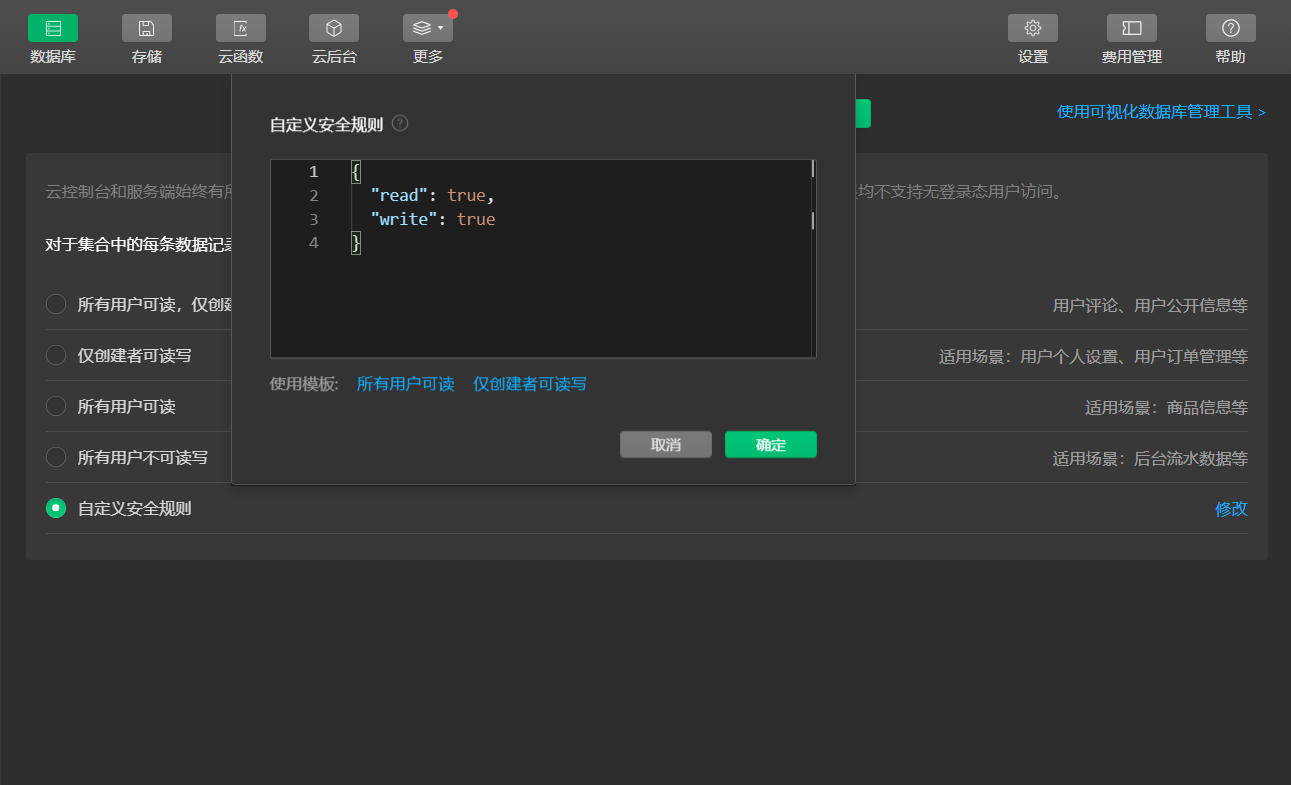This screenshot has width=1291, height=785.
Task: Confirm rules with the 确定 button
Action: tap(771, 445)
